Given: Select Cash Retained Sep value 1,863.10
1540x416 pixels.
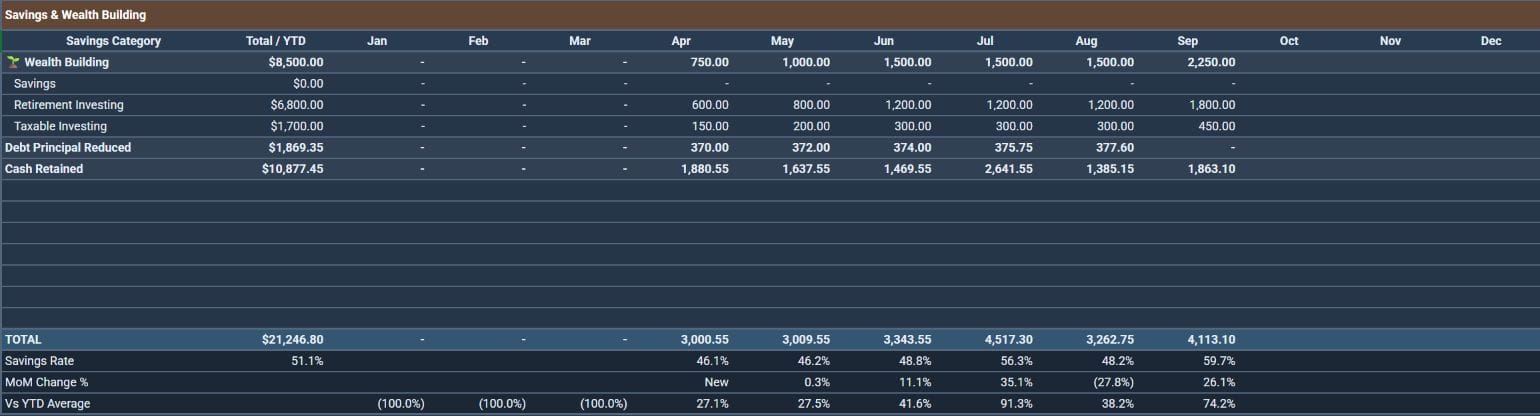Looking at the screenshot, I should (1212, 169).
